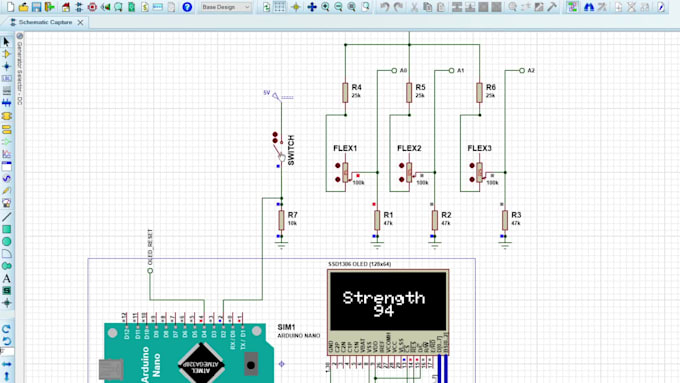The width and height of the screenshot is (680, 383).
Task: Click the X-Mirror horizontal flip icon
Action: tap(7, 364)
